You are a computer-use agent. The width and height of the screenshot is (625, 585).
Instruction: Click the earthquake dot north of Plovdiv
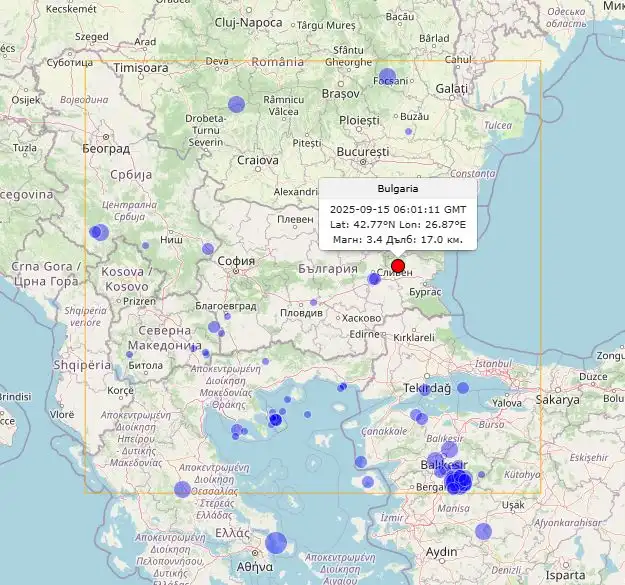(x=313, y=302)
